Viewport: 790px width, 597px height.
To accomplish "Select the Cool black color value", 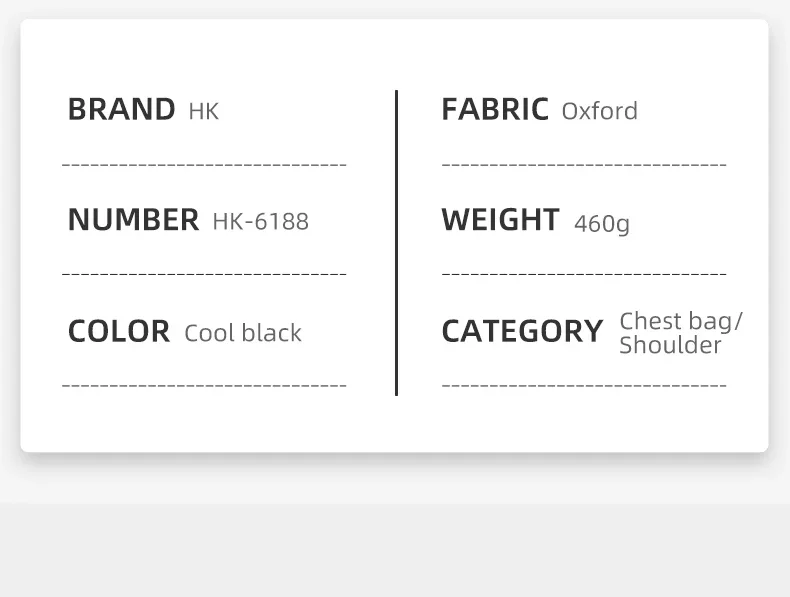I will coord(242,333).
